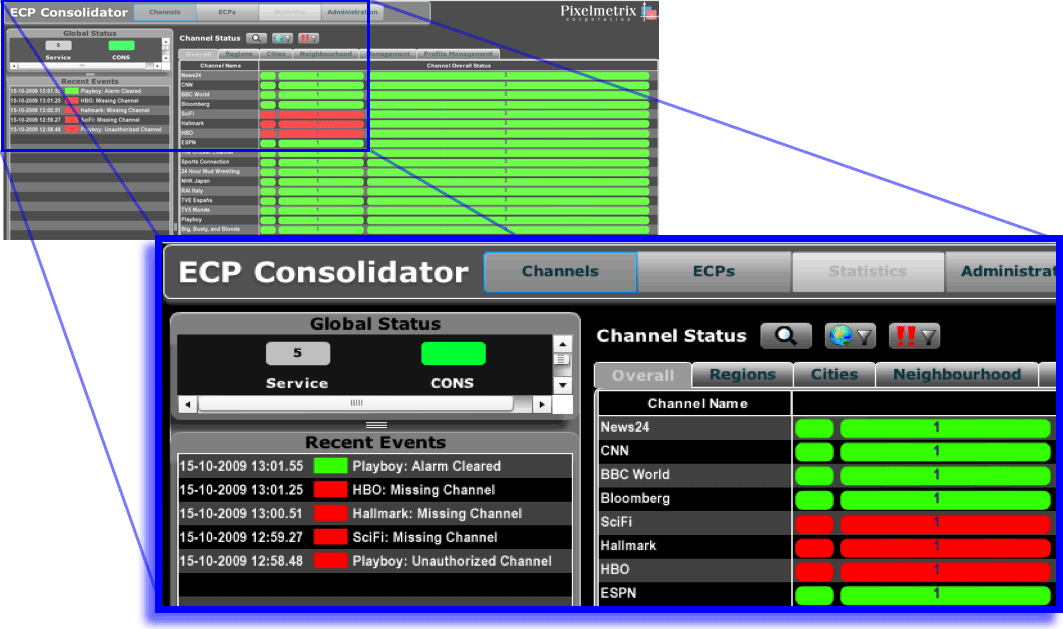Click Hallmark long red status bar, enlarged view
Screen dimensions: 1063x629
coord(945,546)
